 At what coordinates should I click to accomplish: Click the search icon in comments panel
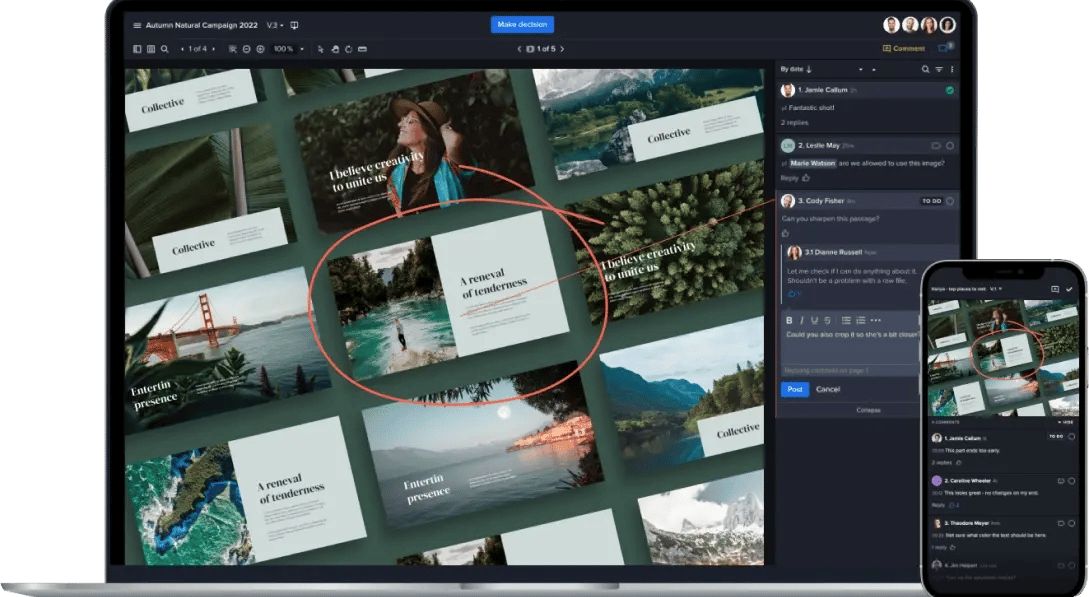click(925, 69)
